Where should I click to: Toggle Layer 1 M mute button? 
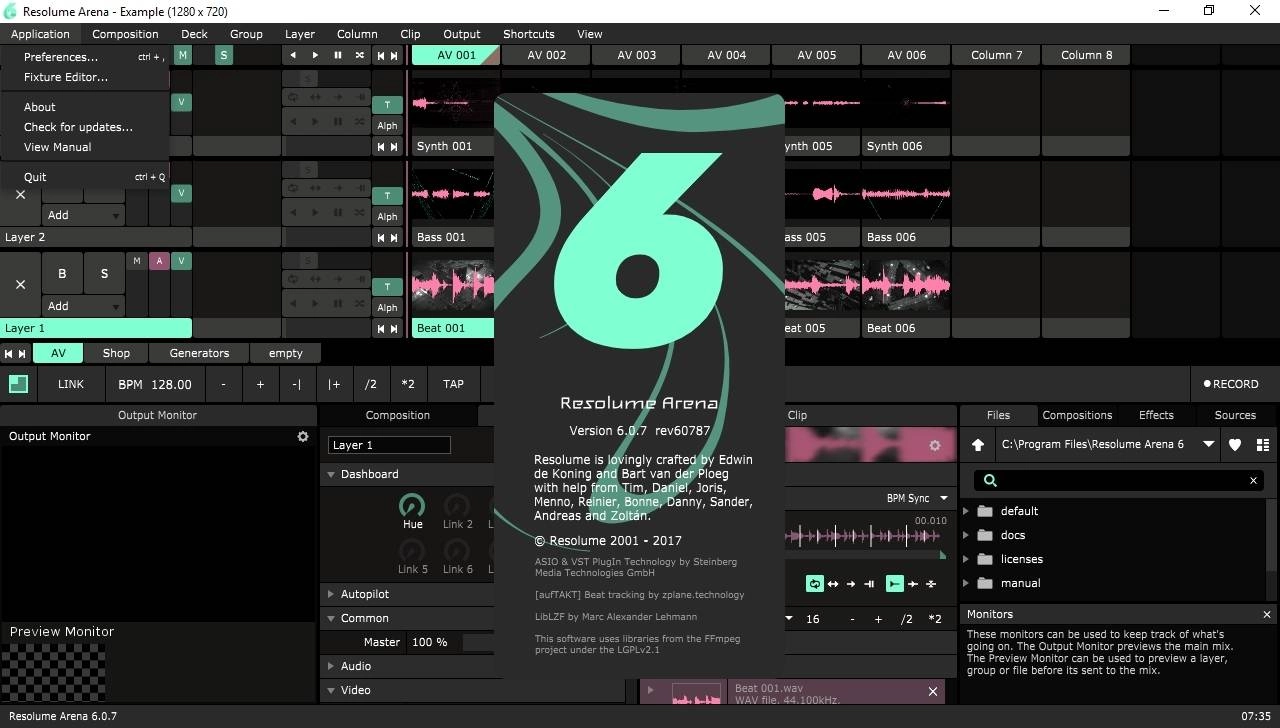pos(137,261)
